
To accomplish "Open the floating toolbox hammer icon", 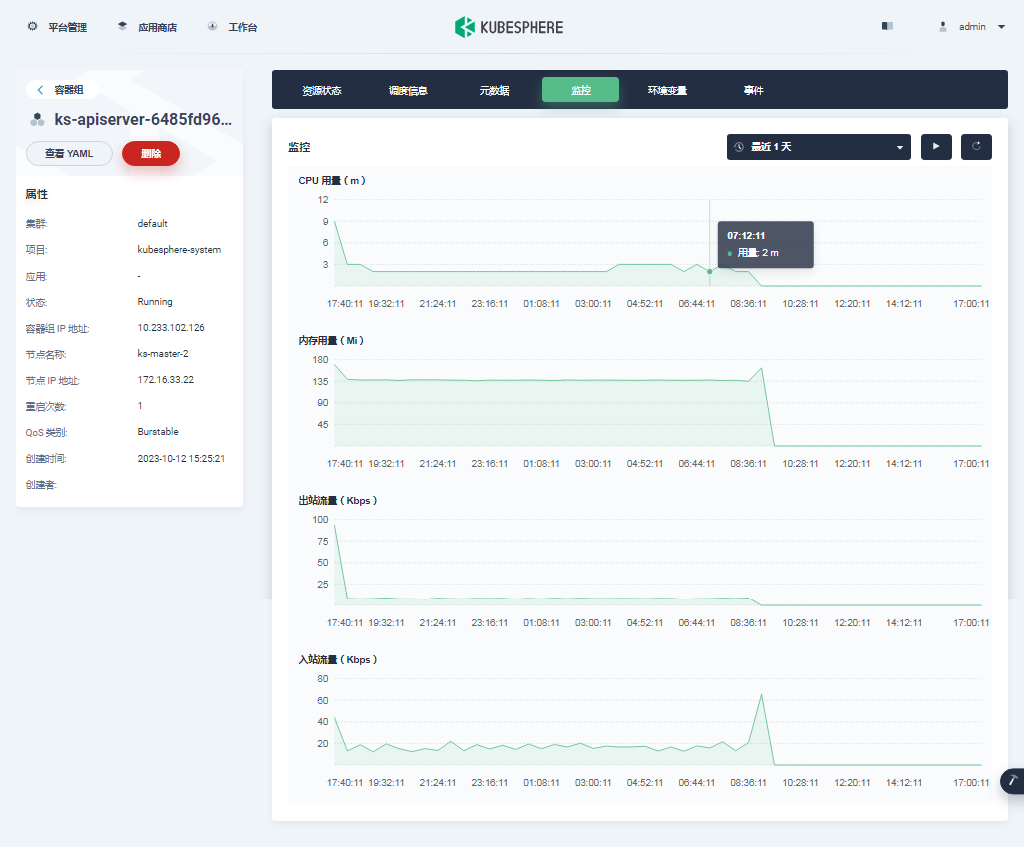I will point(1013,781).
